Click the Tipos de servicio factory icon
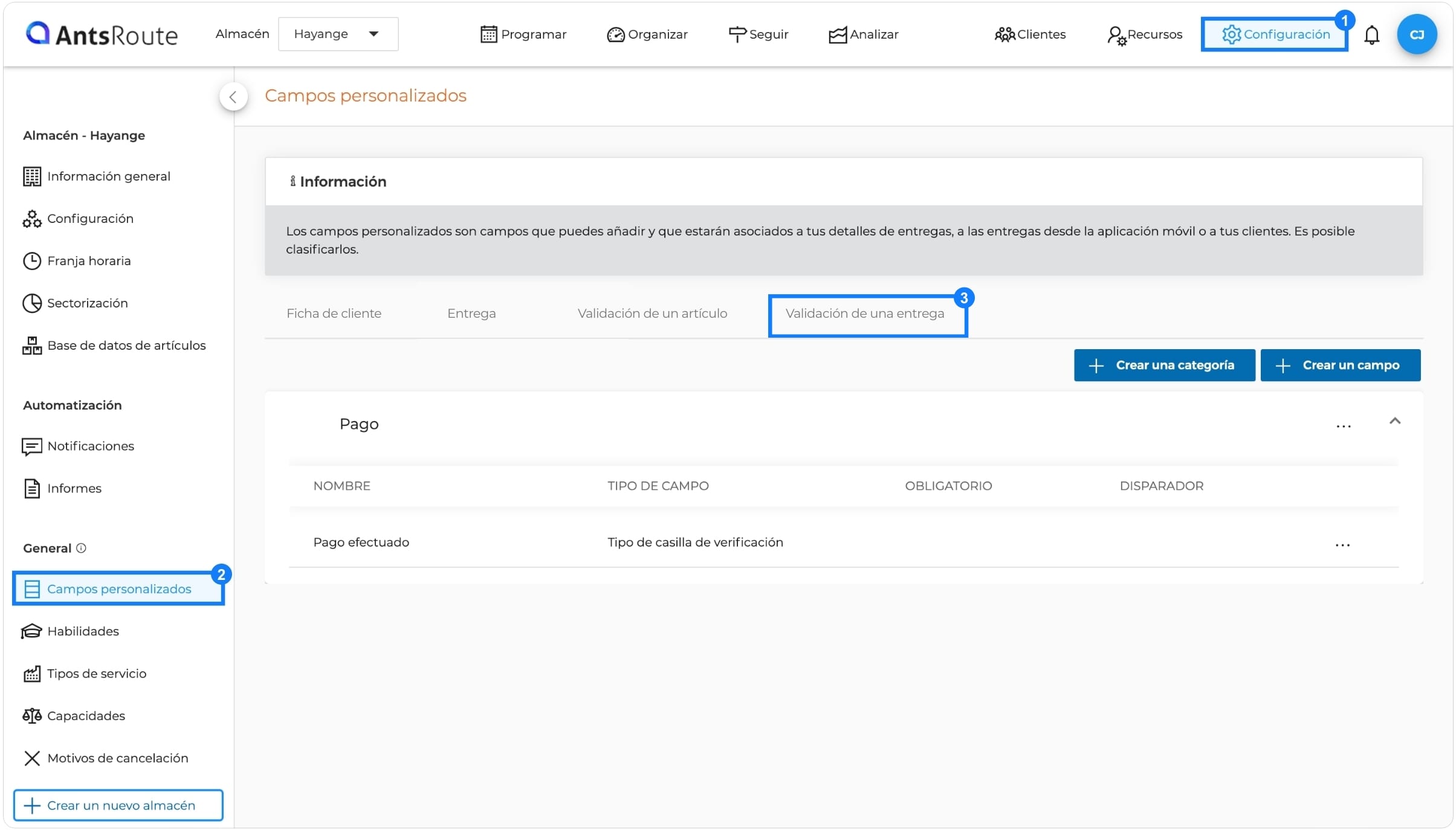 click(x=32, y=674)
